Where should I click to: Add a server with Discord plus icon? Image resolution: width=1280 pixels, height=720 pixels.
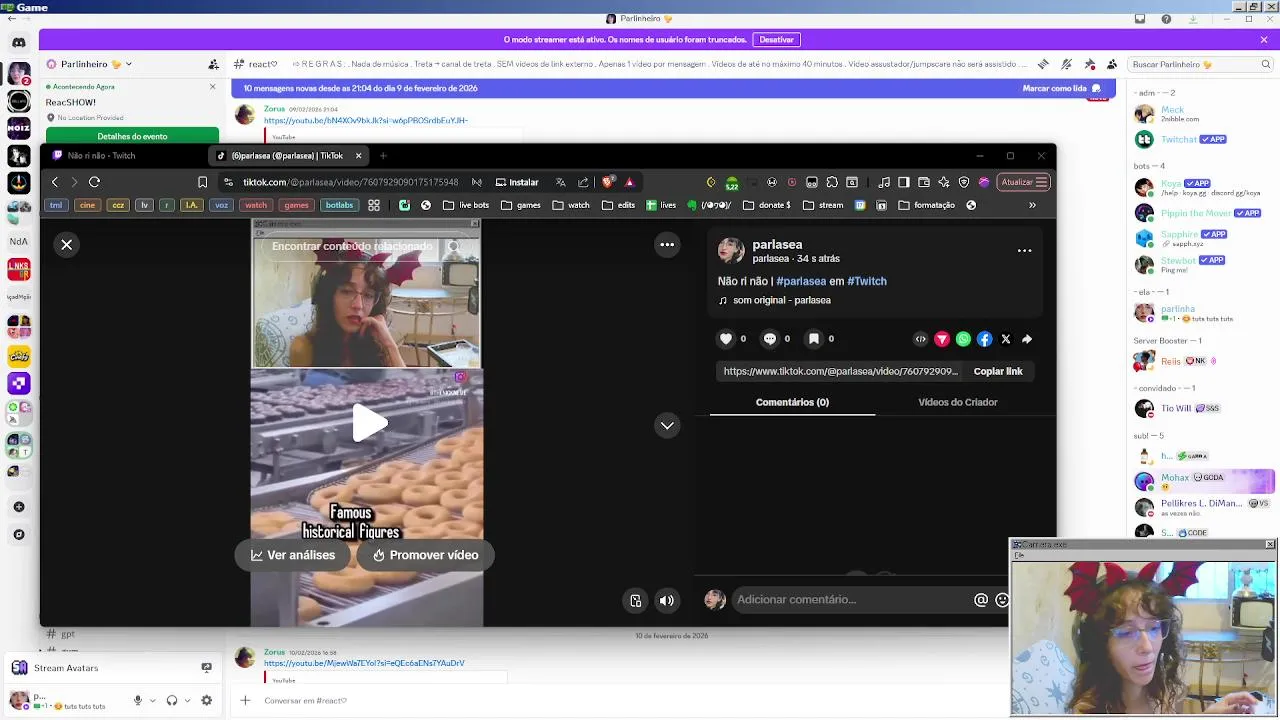(x=18, y=507)
